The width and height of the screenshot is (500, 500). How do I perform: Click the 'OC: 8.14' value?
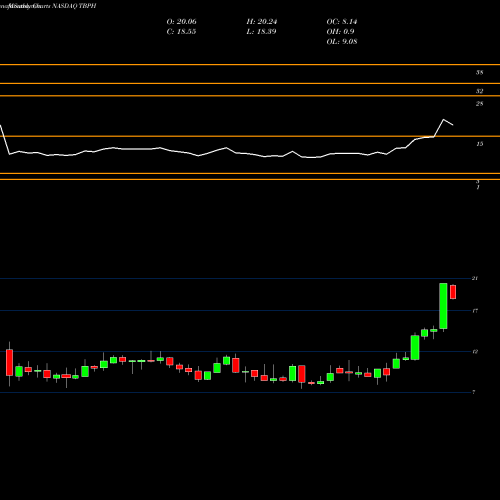pos(342,22)
